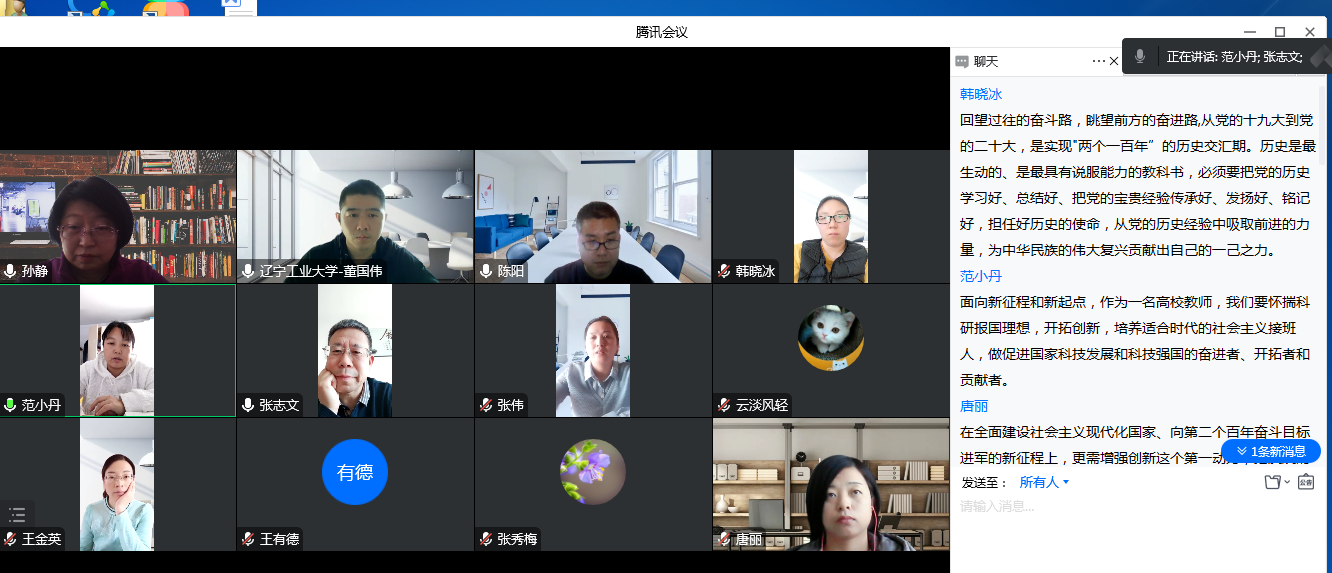The image size is (1332, 573).
Task: Close the 聊天 chat panel
Action: click(x=1114, y=61)
